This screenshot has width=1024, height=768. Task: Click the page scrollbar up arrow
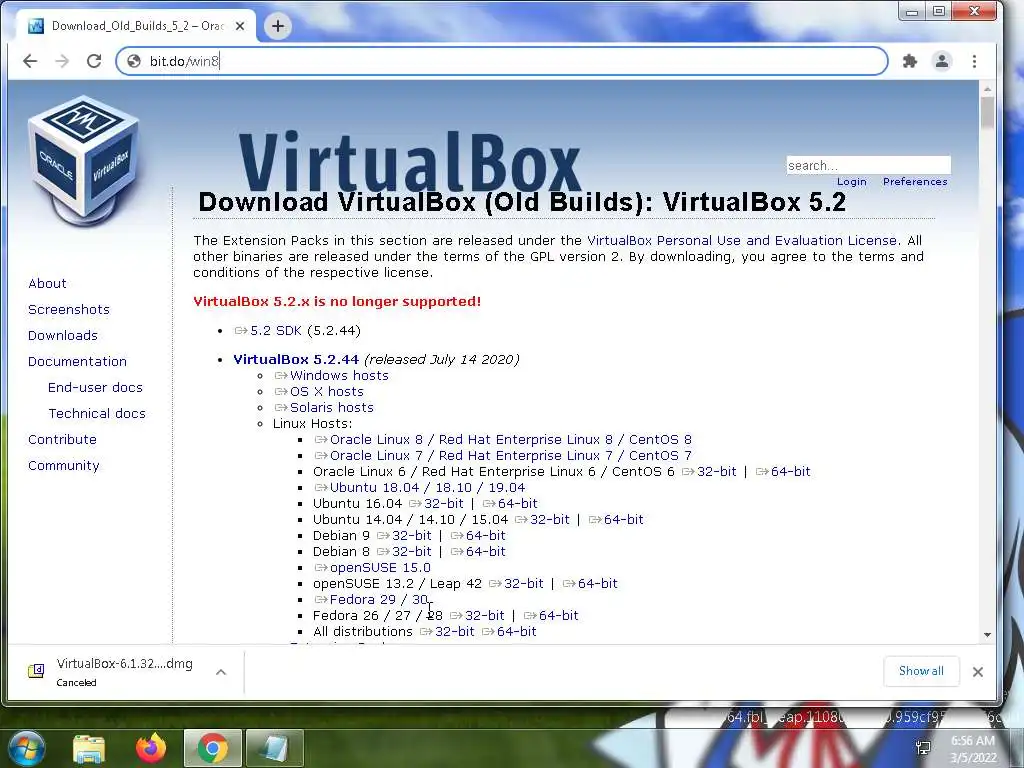point(987,89)
